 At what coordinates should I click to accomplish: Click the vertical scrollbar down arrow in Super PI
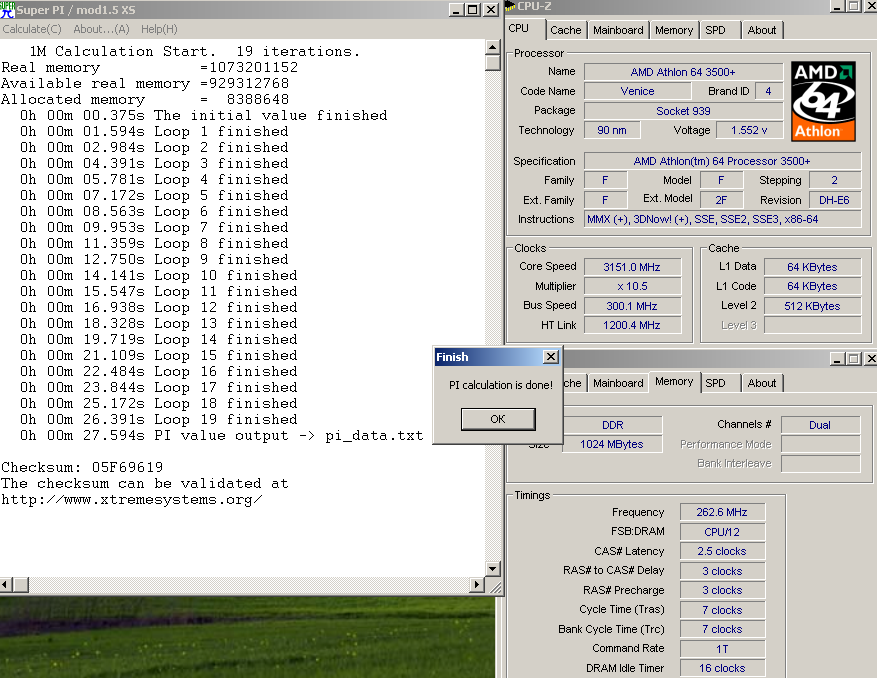tap(493, 569)
